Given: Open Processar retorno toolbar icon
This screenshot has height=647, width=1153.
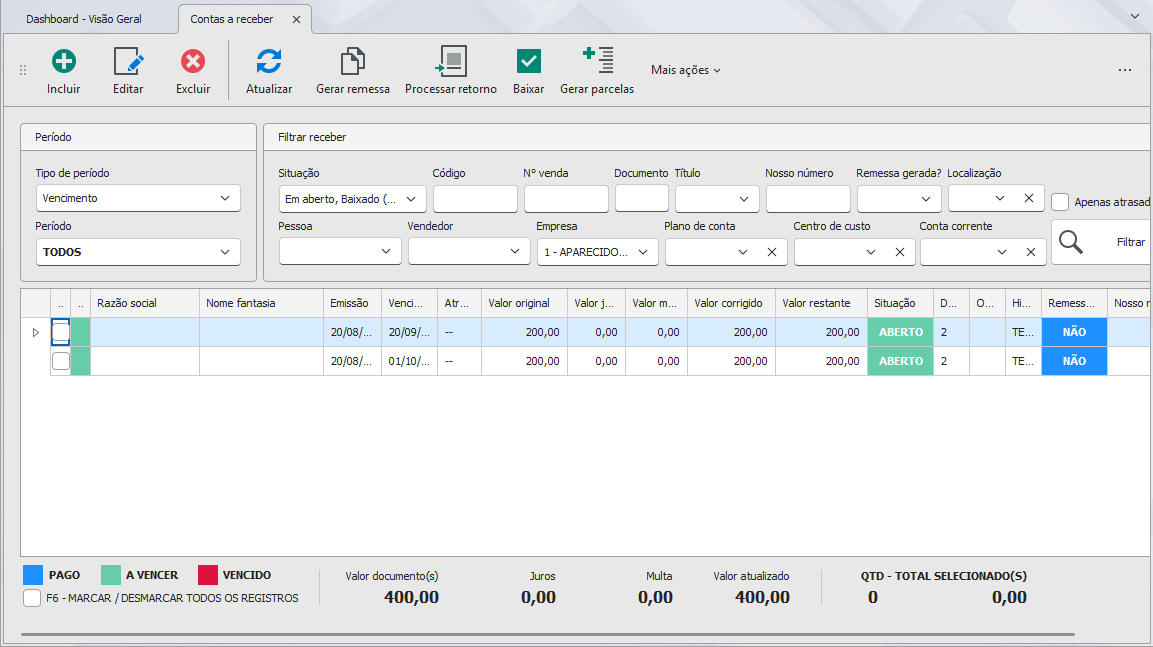Looking at the screenshot, I should click(451, 61).
